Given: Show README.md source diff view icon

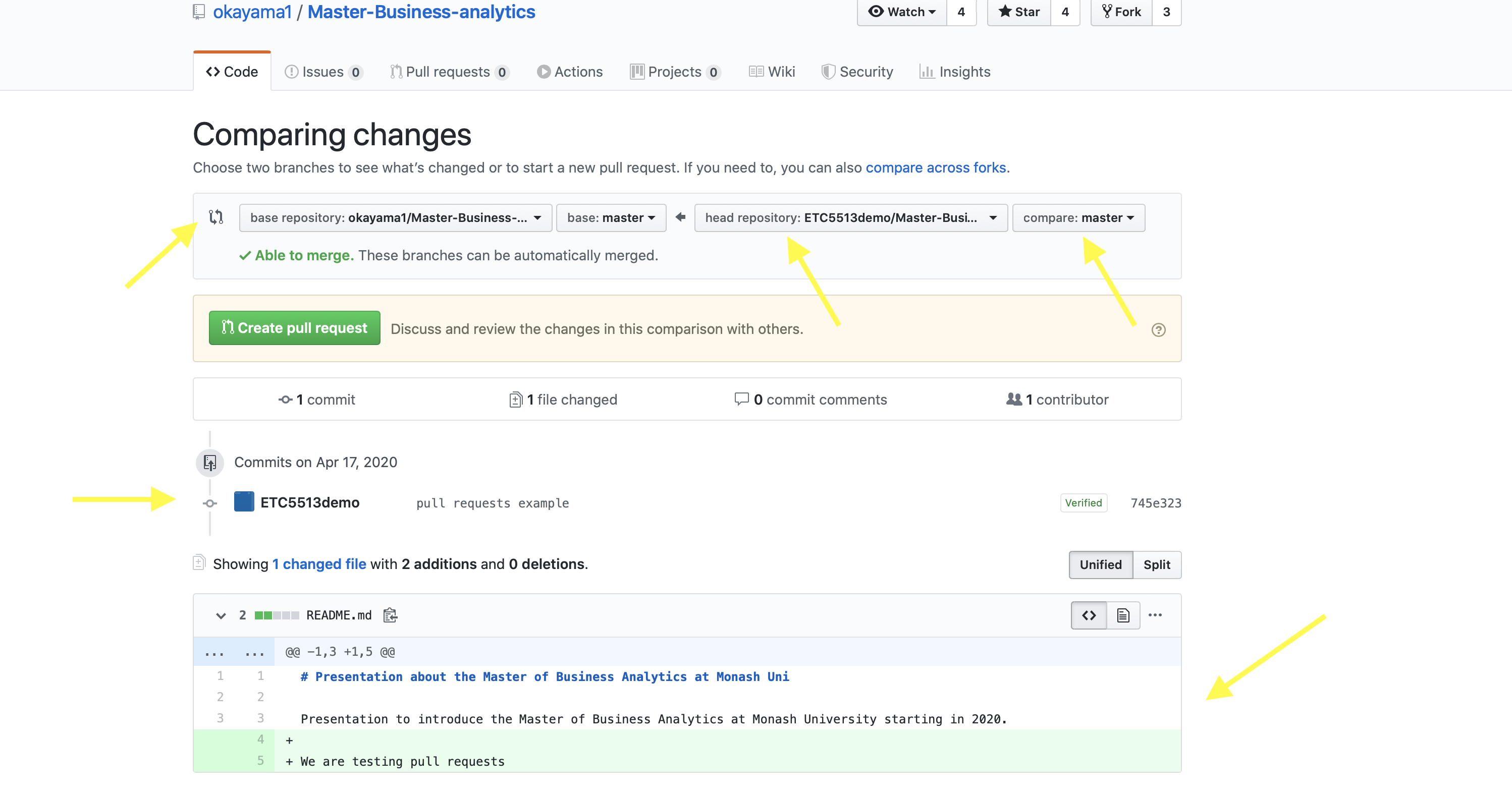Looking at the screenshot, I should pyautogui.click(x=1089, y=615).
